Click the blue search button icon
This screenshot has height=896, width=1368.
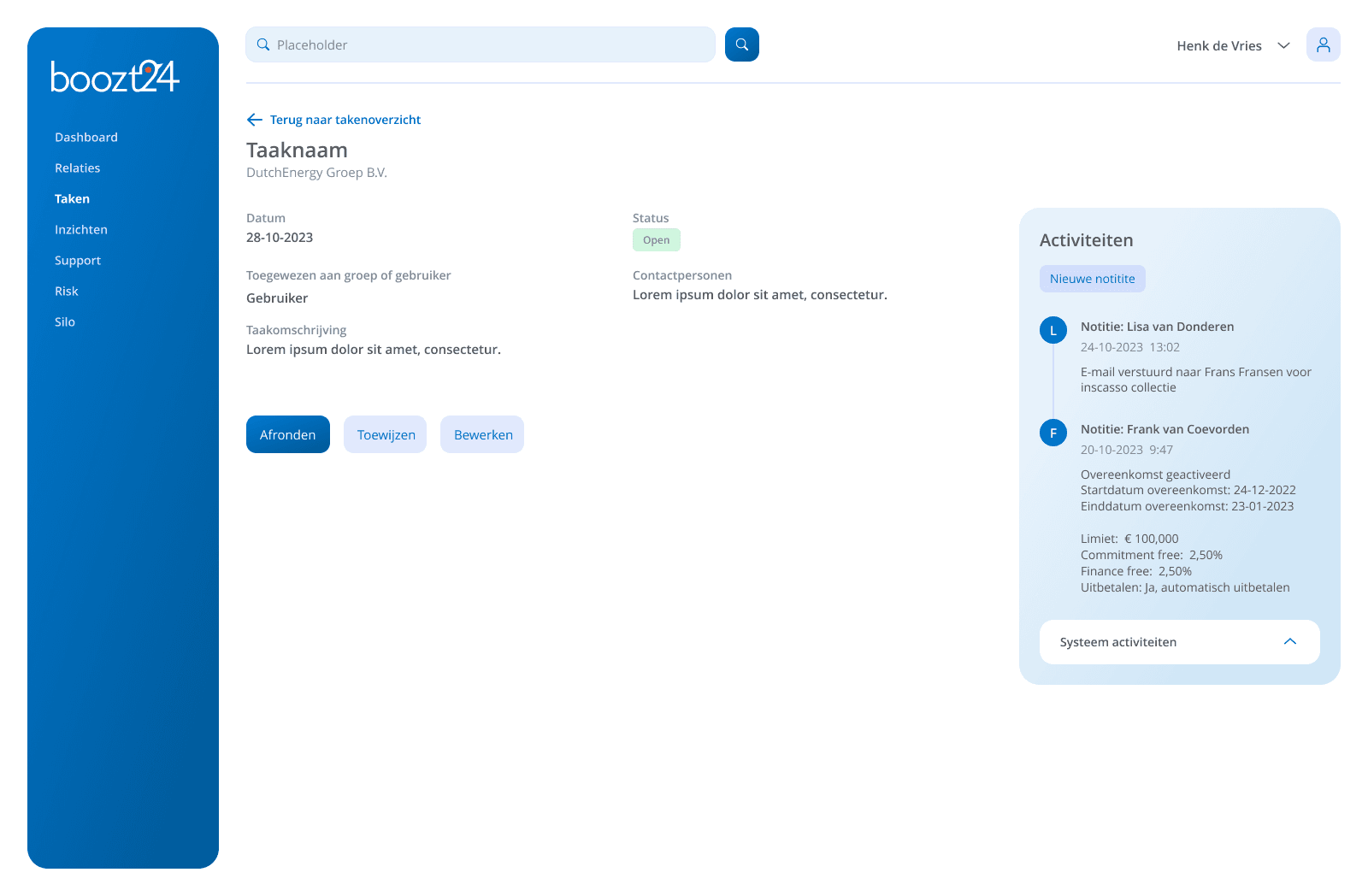coord(741,44)
